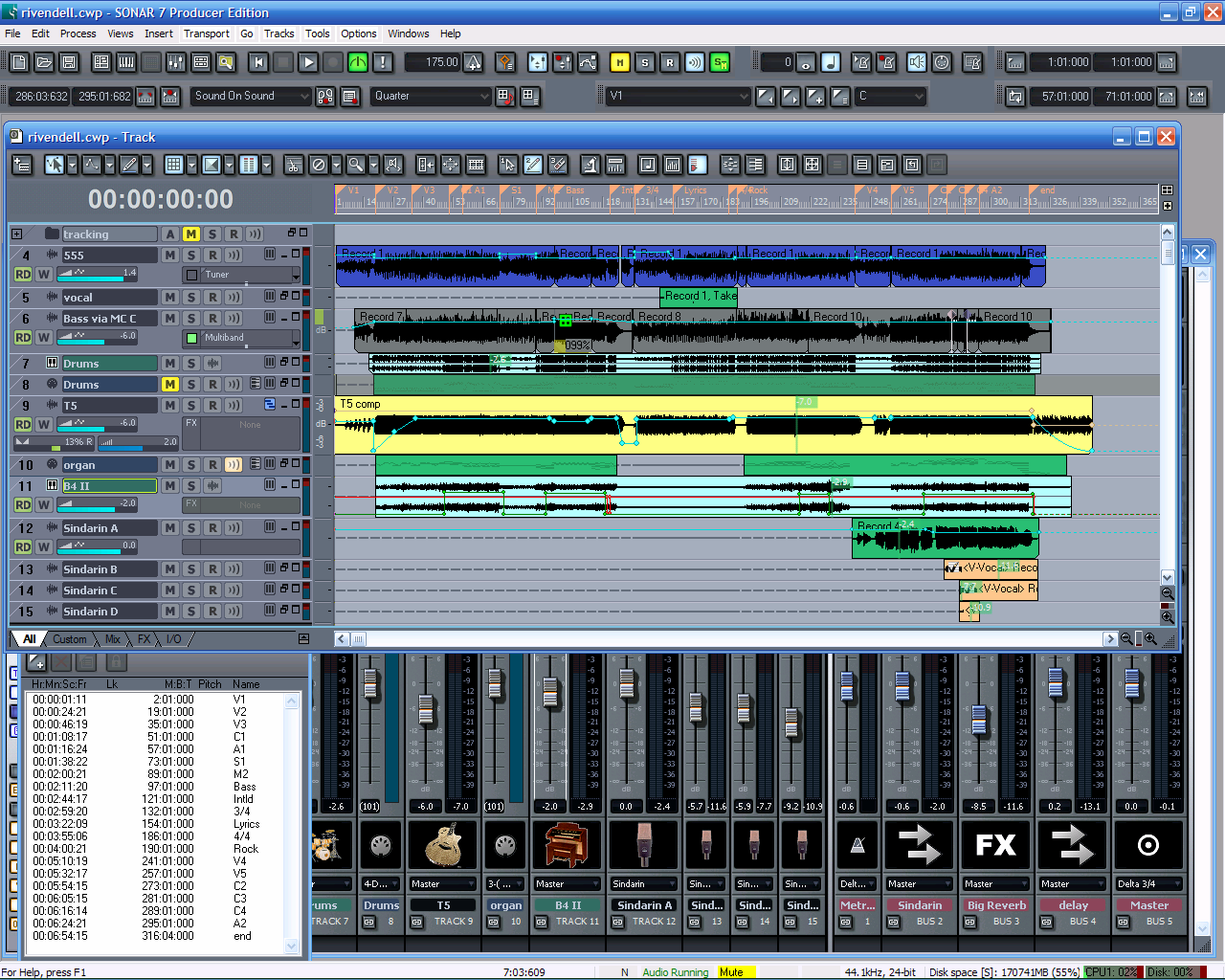Open the V1 marker dropdown
The image size is (1225, 980).
[x=679, y=96]
